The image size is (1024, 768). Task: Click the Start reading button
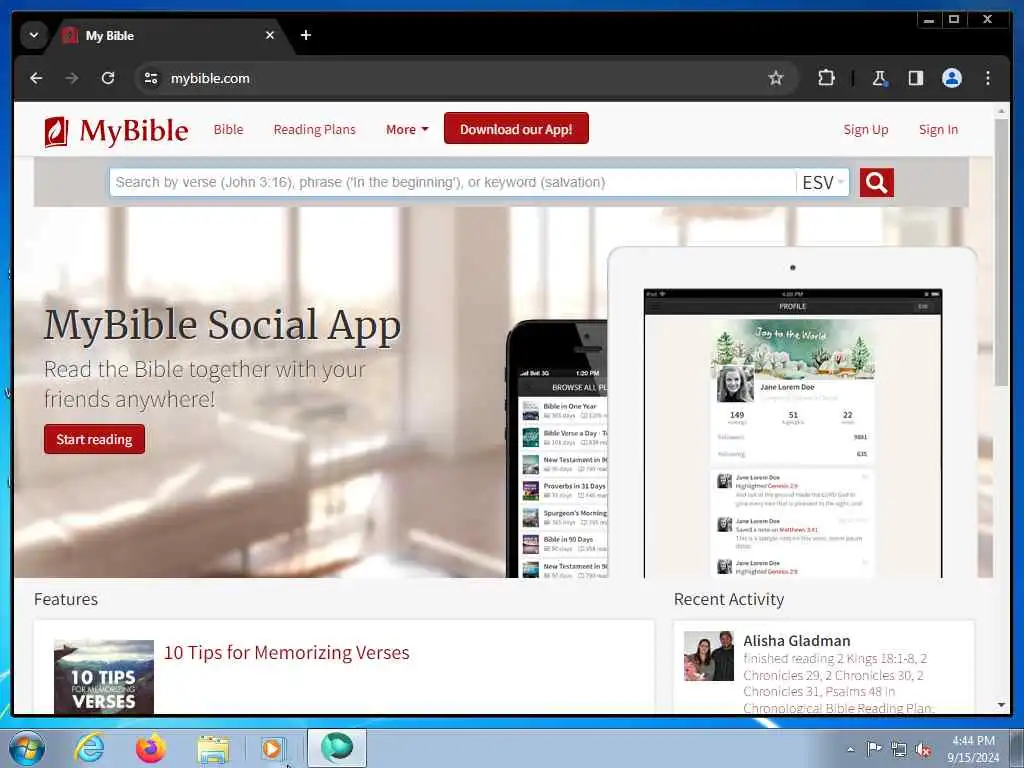click(94, 439)
